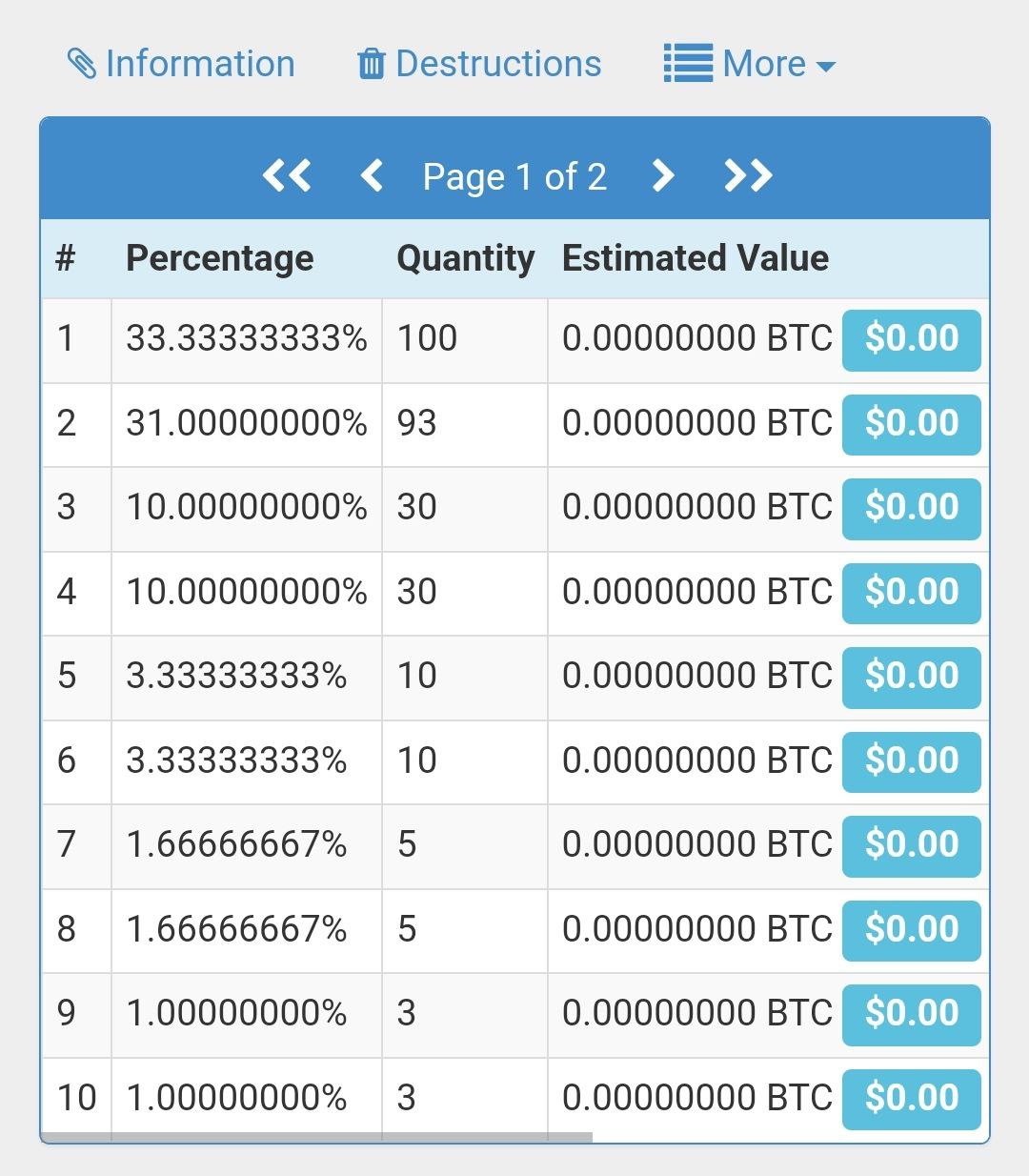
Task: Go to previous page with left chevron
Action: click(x=372, y=176)
